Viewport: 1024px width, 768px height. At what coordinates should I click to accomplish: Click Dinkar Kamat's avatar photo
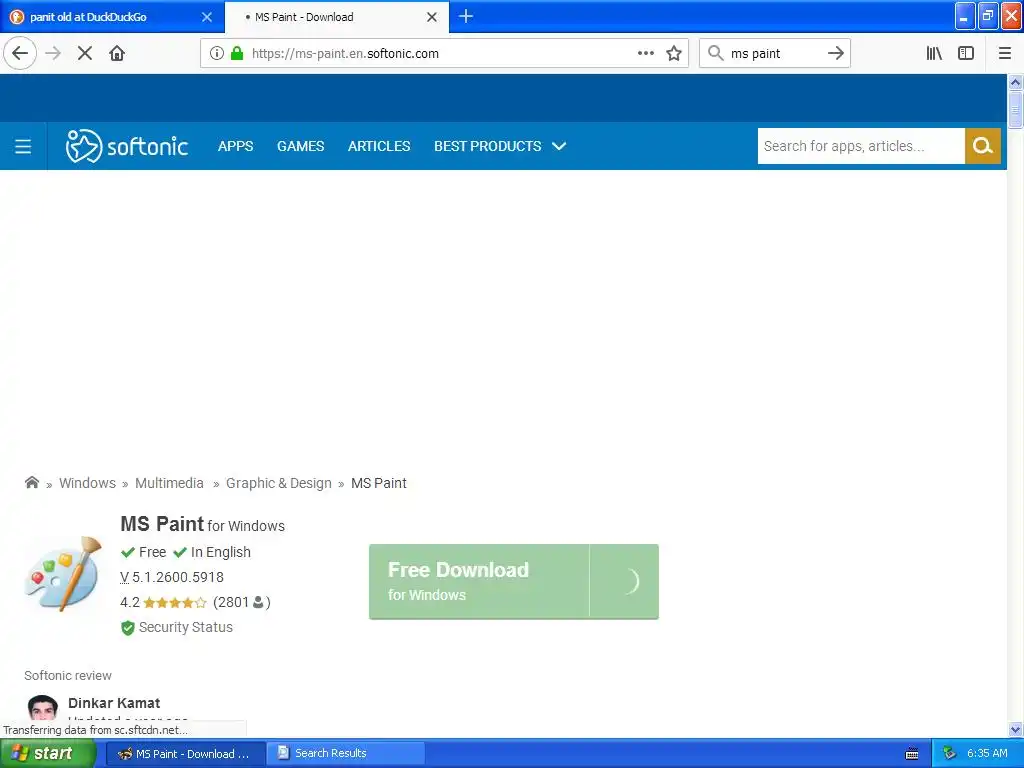42,707
